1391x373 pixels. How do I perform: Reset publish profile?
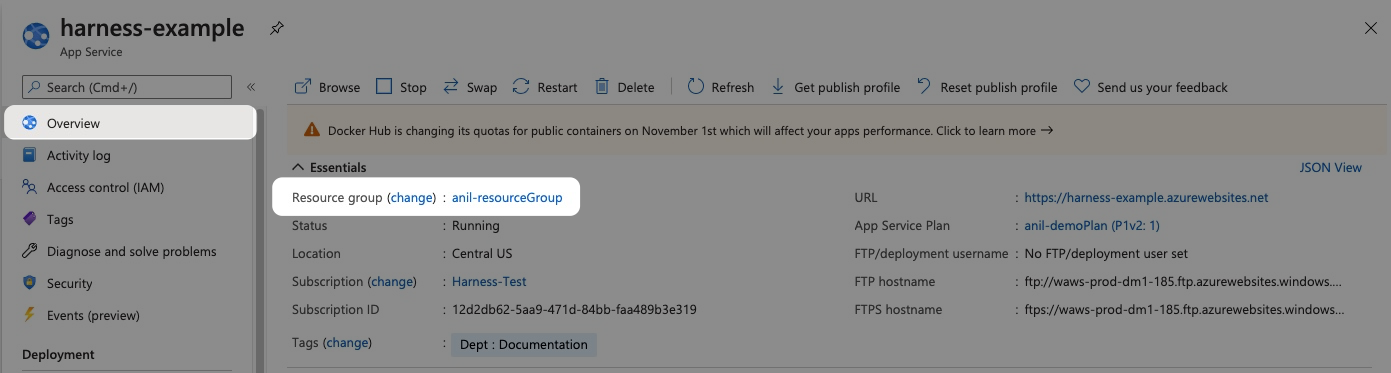tap(987, 87)
